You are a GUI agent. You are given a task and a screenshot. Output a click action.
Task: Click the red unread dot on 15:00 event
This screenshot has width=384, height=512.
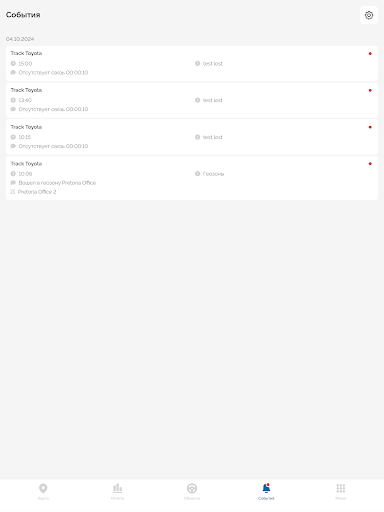(370, 54)
